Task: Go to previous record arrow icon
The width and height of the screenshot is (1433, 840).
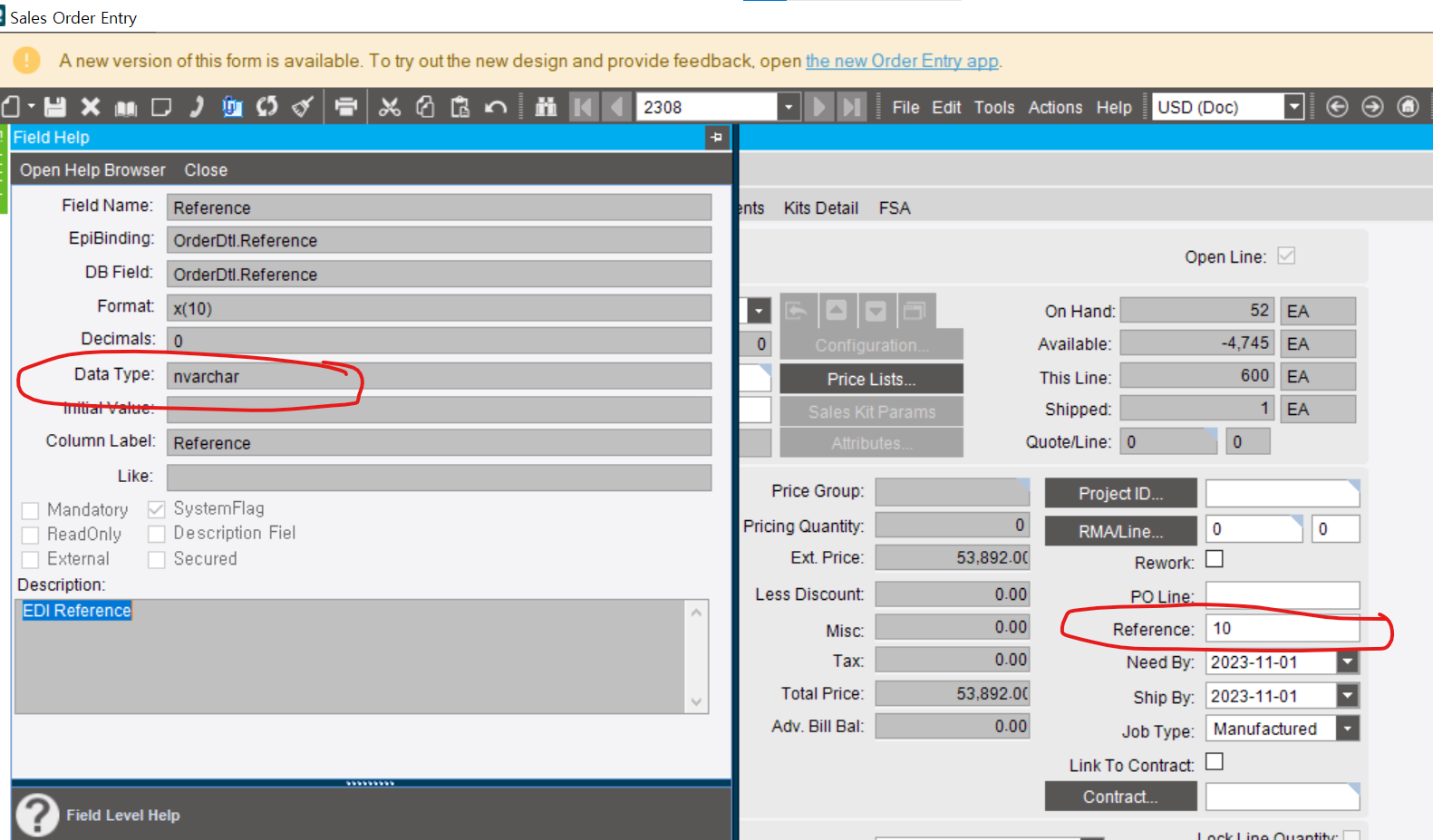Action: (617, 107)
